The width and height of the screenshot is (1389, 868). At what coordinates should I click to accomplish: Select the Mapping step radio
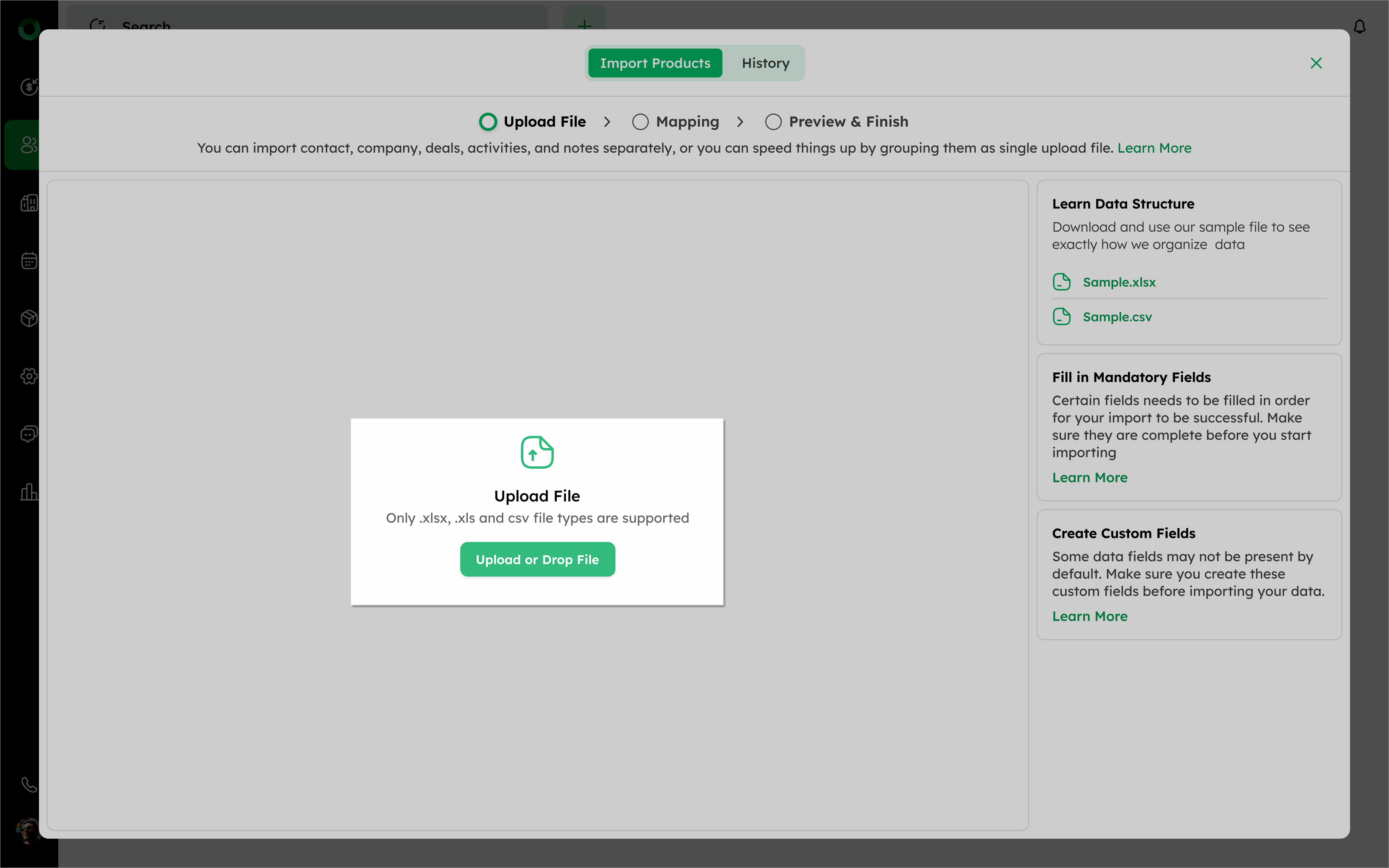pos(640,122)
